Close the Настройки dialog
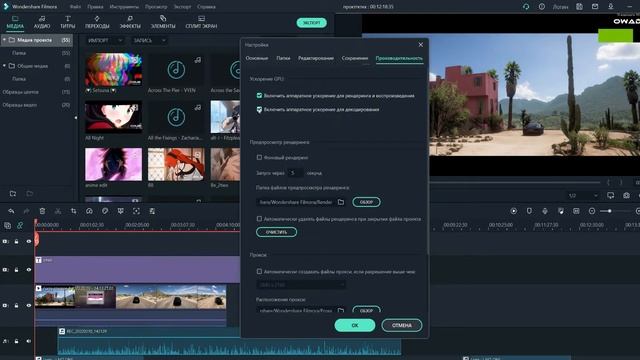The width and height of the screenshot is (640, 360). click(420, 44)
